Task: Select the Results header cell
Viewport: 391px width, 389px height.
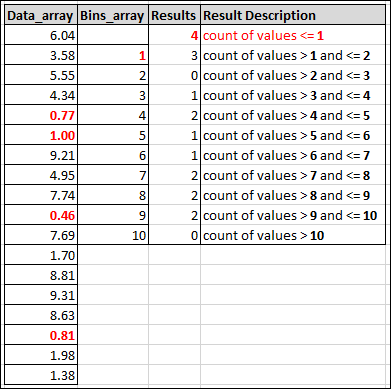Action: pos(174,15)
